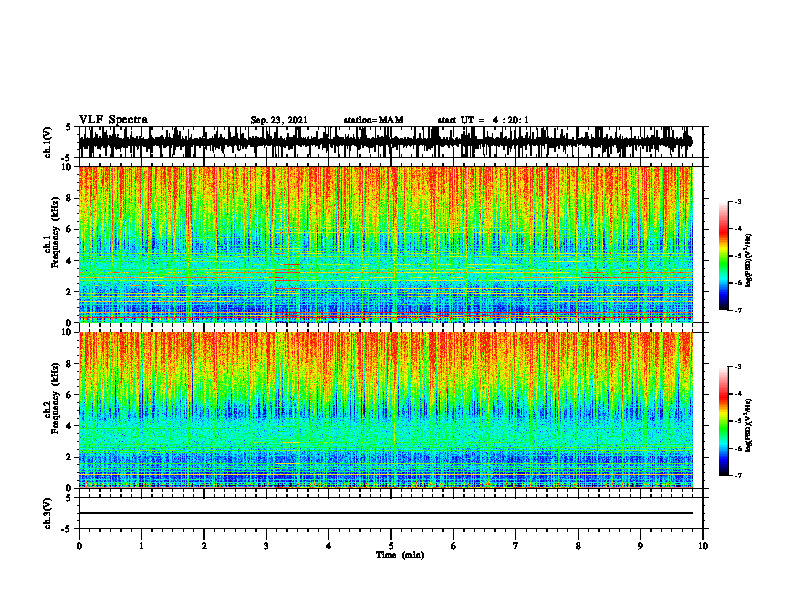The image size is (792, 612).
Task: Click the time axis tick label "6"
Action: 453,546
